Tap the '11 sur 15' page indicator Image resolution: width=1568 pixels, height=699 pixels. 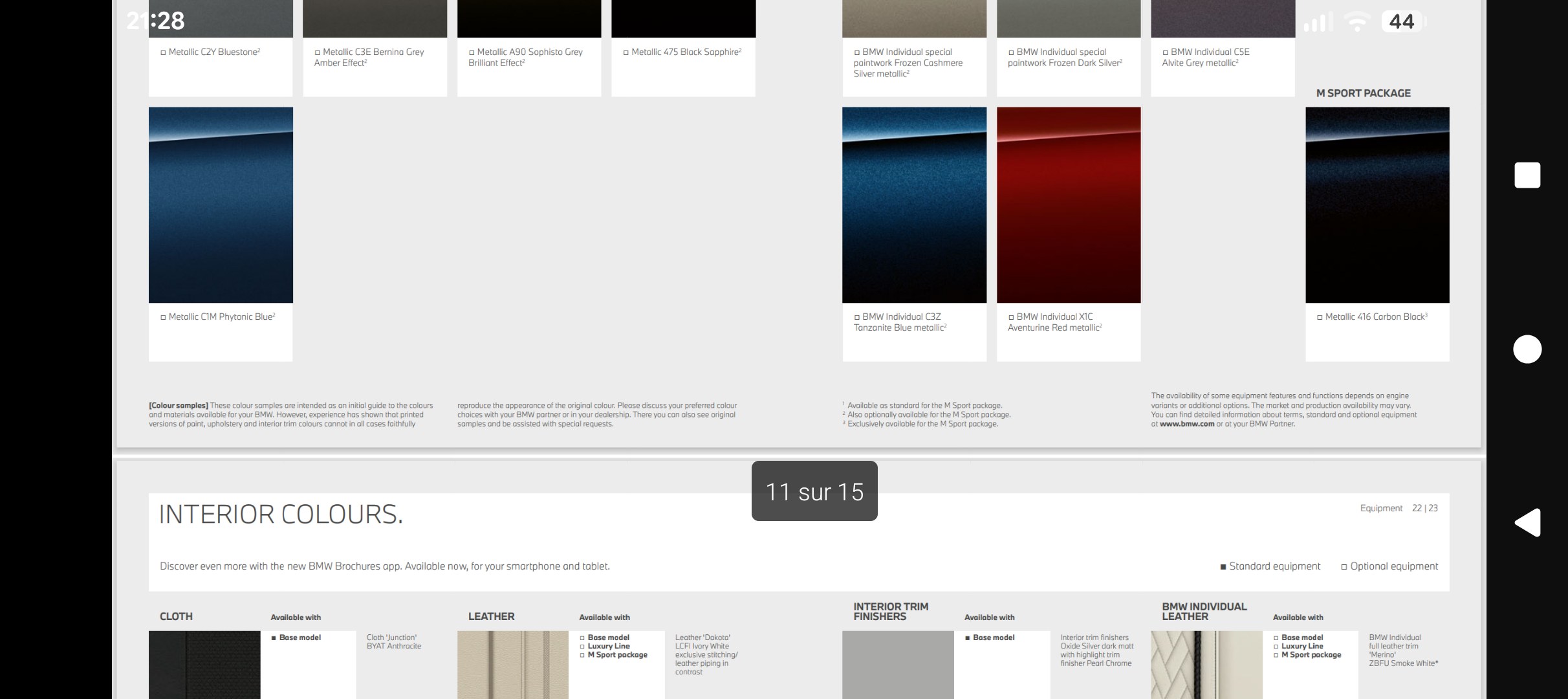coord(814,491)
